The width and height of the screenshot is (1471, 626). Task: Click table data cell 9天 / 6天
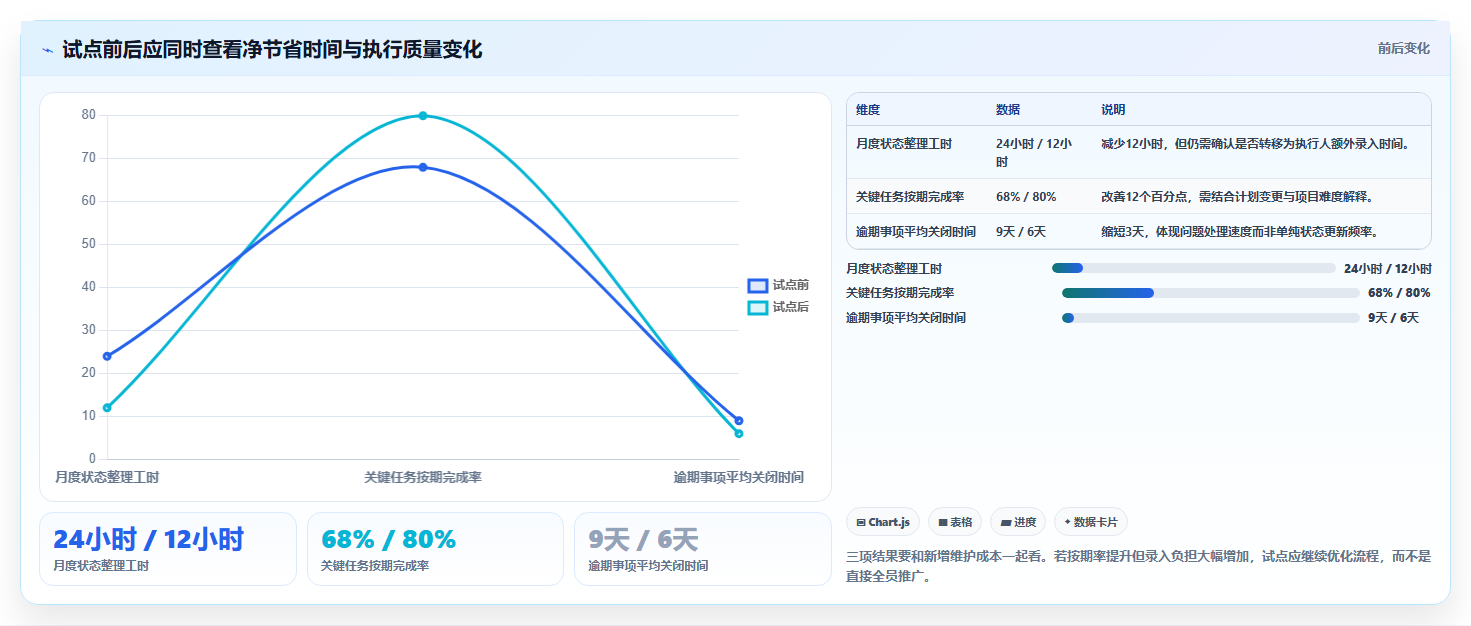(x=1021, y=232)
